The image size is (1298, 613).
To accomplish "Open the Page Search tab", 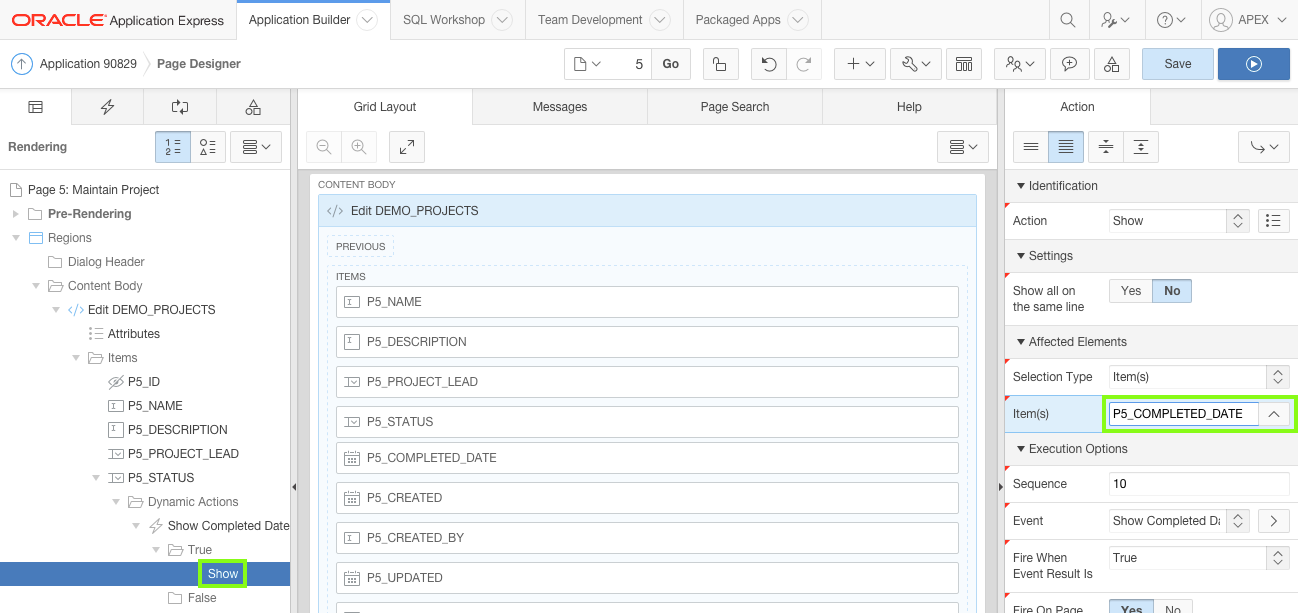I will tap(734, 106).
